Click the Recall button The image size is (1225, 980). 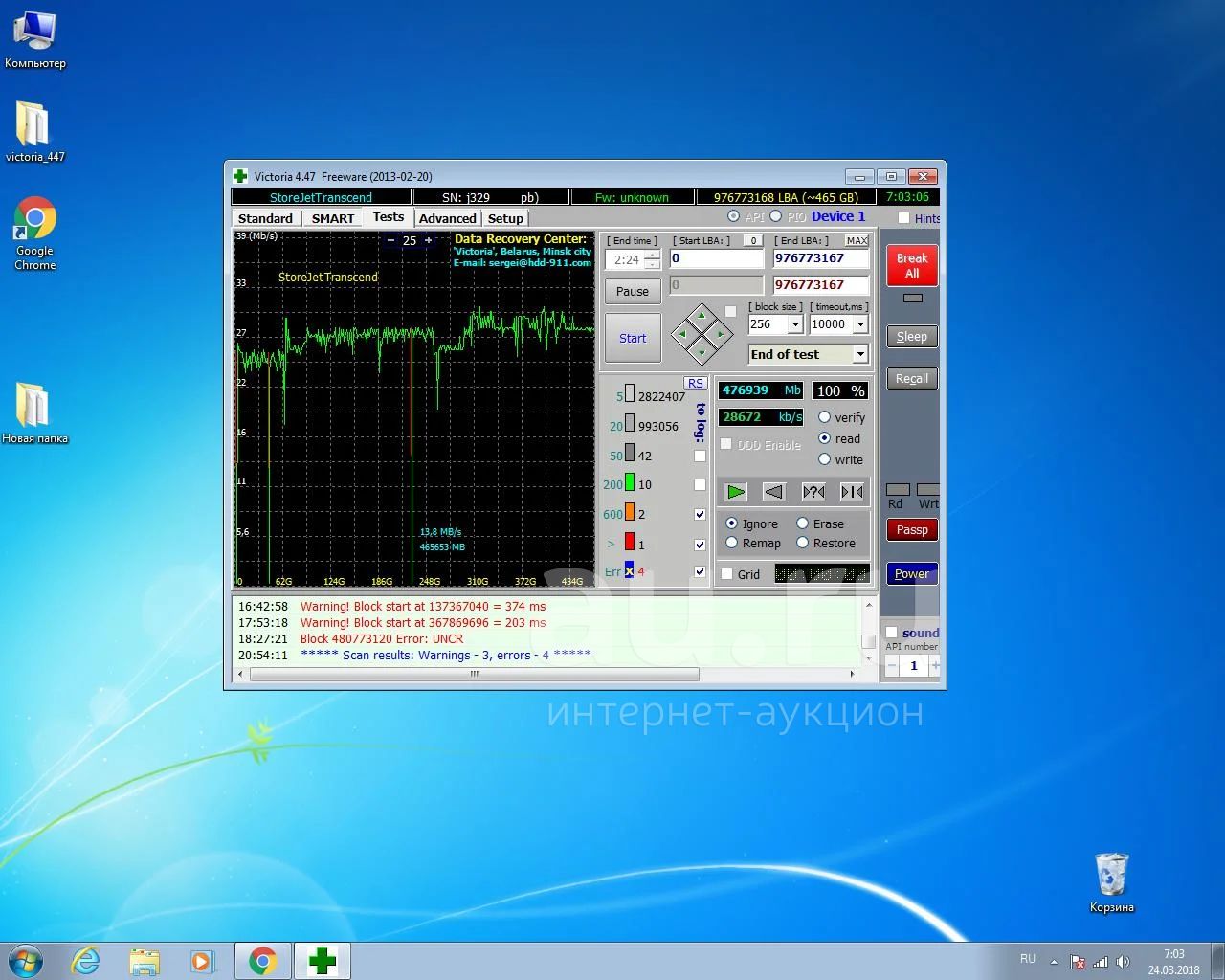(x=912, y=378)
